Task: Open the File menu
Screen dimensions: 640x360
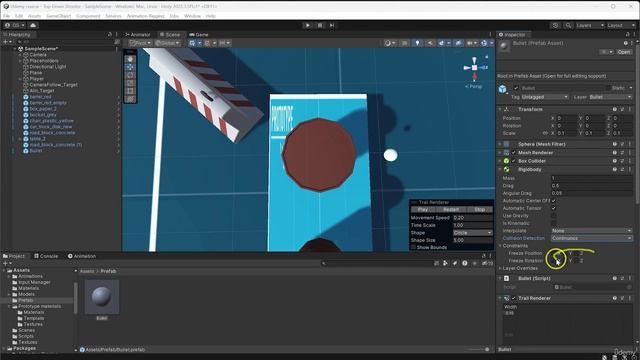Action: coord(7,16)
